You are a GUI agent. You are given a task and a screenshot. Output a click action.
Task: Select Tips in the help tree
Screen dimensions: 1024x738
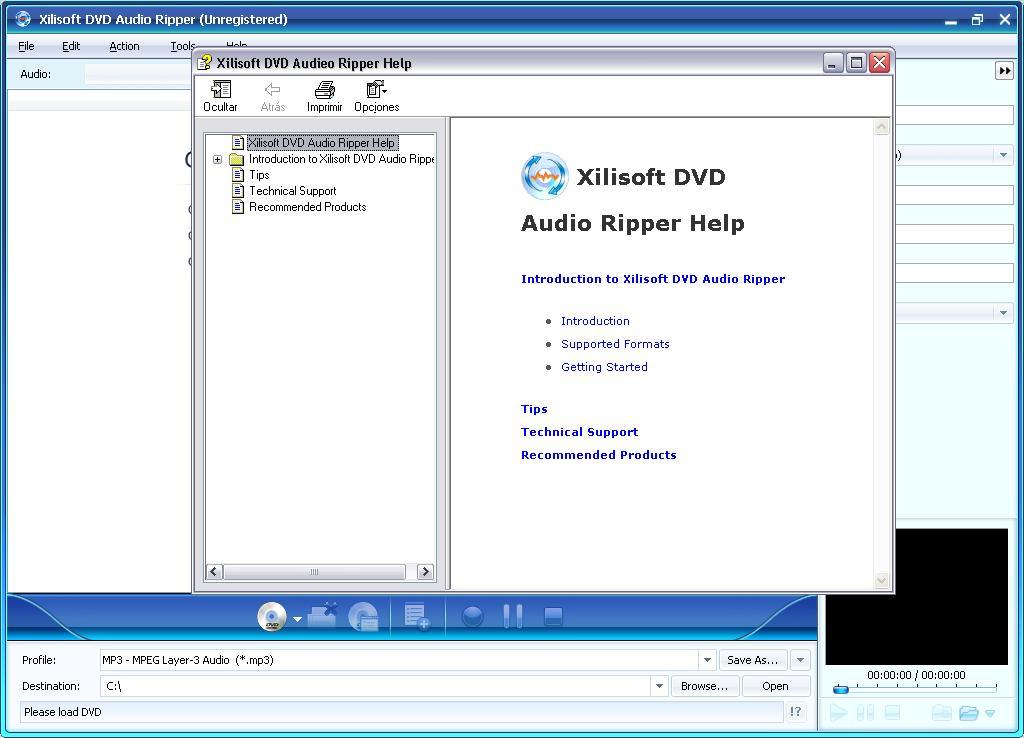259,174
